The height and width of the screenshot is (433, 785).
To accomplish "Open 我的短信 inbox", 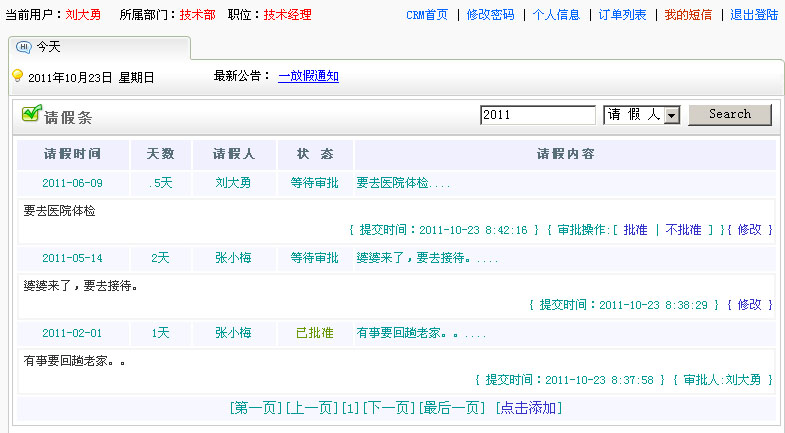I will (x=688, y=15).
